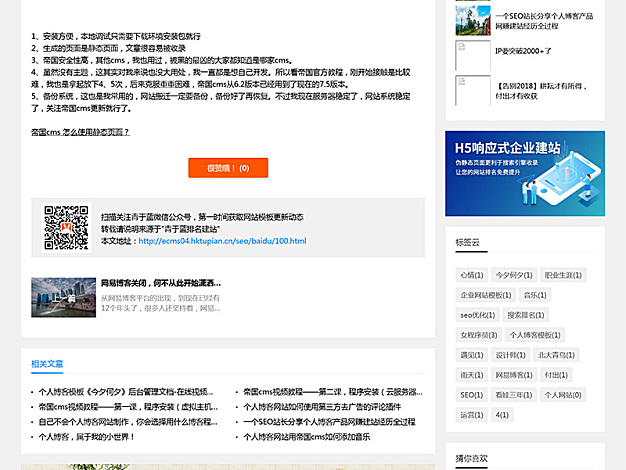Select the 职业生涯(1) tag

[563, 275]
